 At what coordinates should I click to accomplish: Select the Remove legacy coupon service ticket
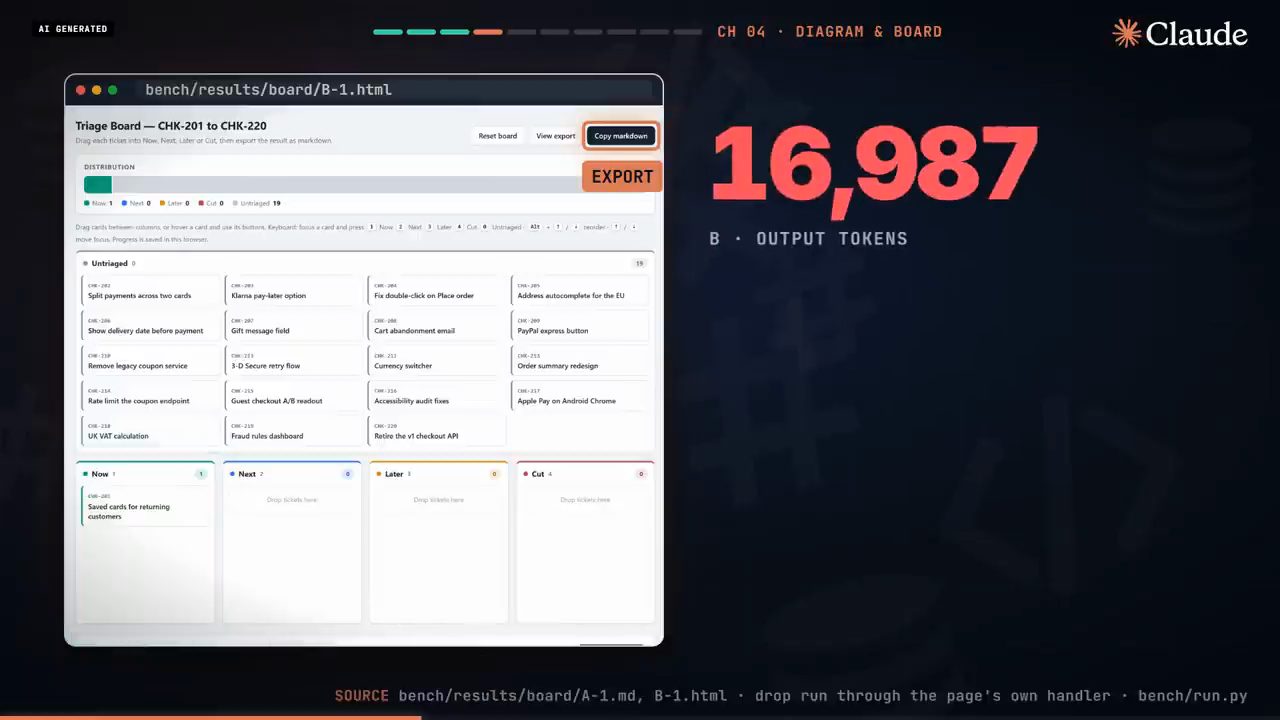pyautogui.click(x=150, y=361)
